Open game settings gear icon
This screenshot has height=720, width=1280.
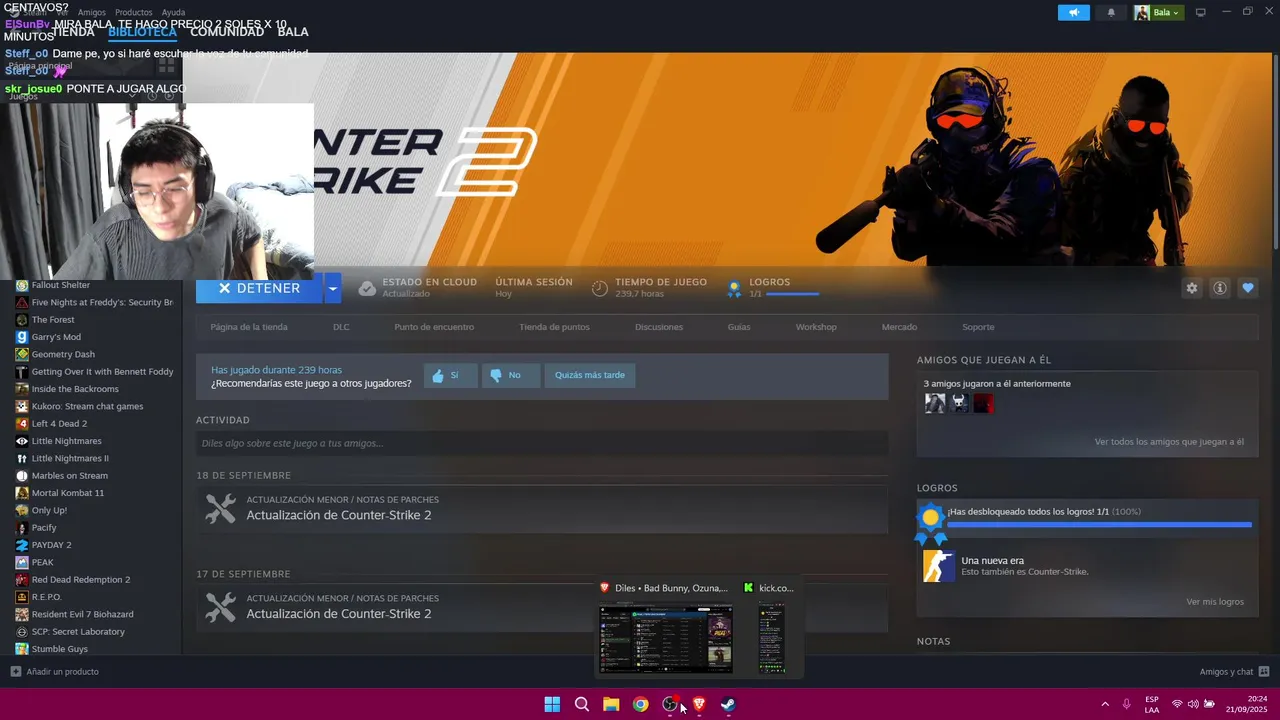pos(1192,288)
